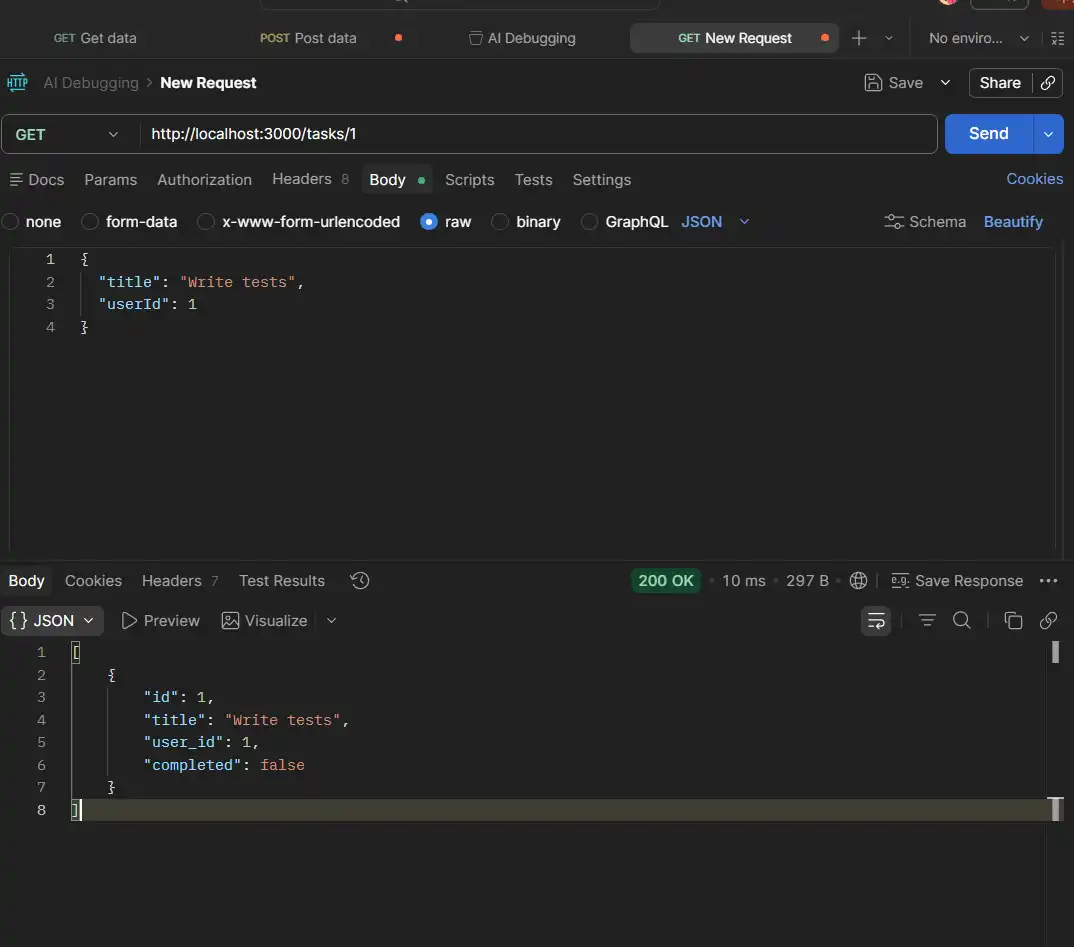This screenshot has width=1074, height=947.
Task: Click the response history clock icon
Action: tap(360, 581)
